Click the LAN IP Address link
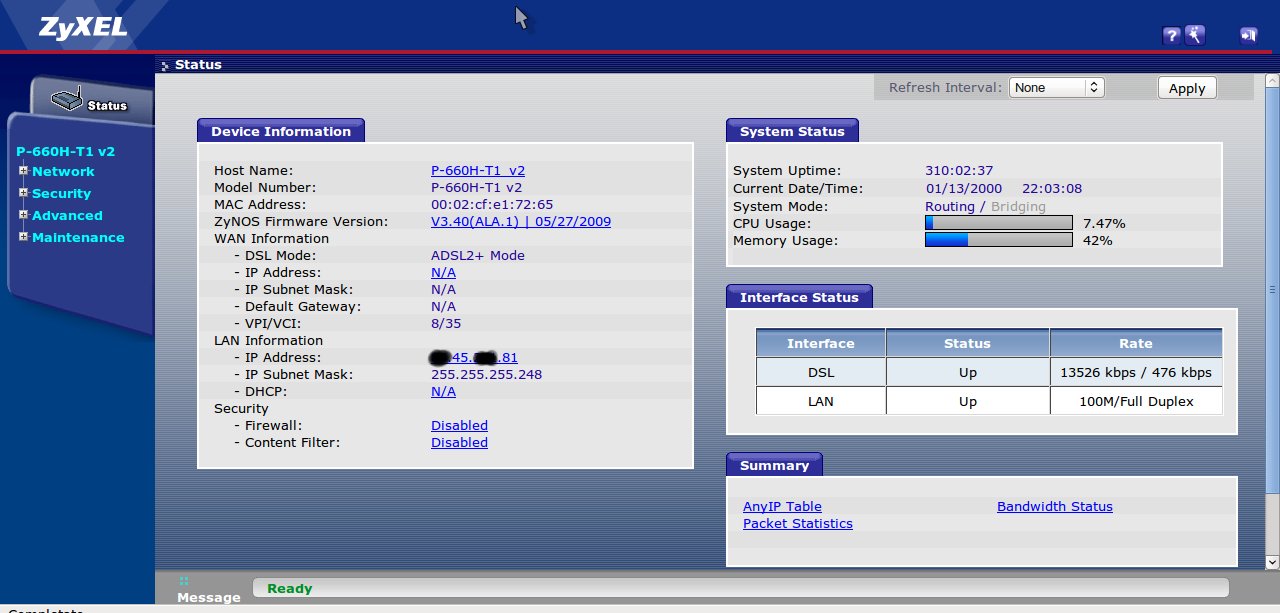The height and width of the screenshot is (613, 1280). click(x=474, y=358)
